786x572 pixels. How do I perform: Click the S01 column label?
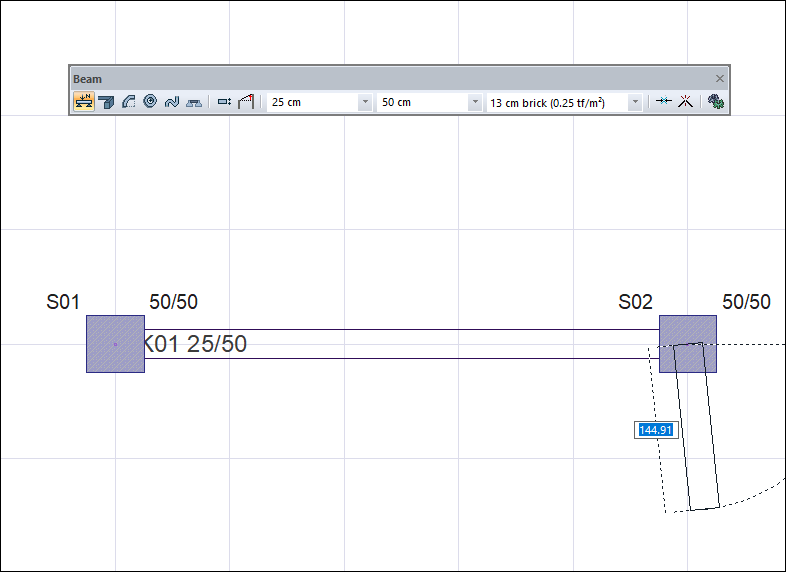click(63, 302)
